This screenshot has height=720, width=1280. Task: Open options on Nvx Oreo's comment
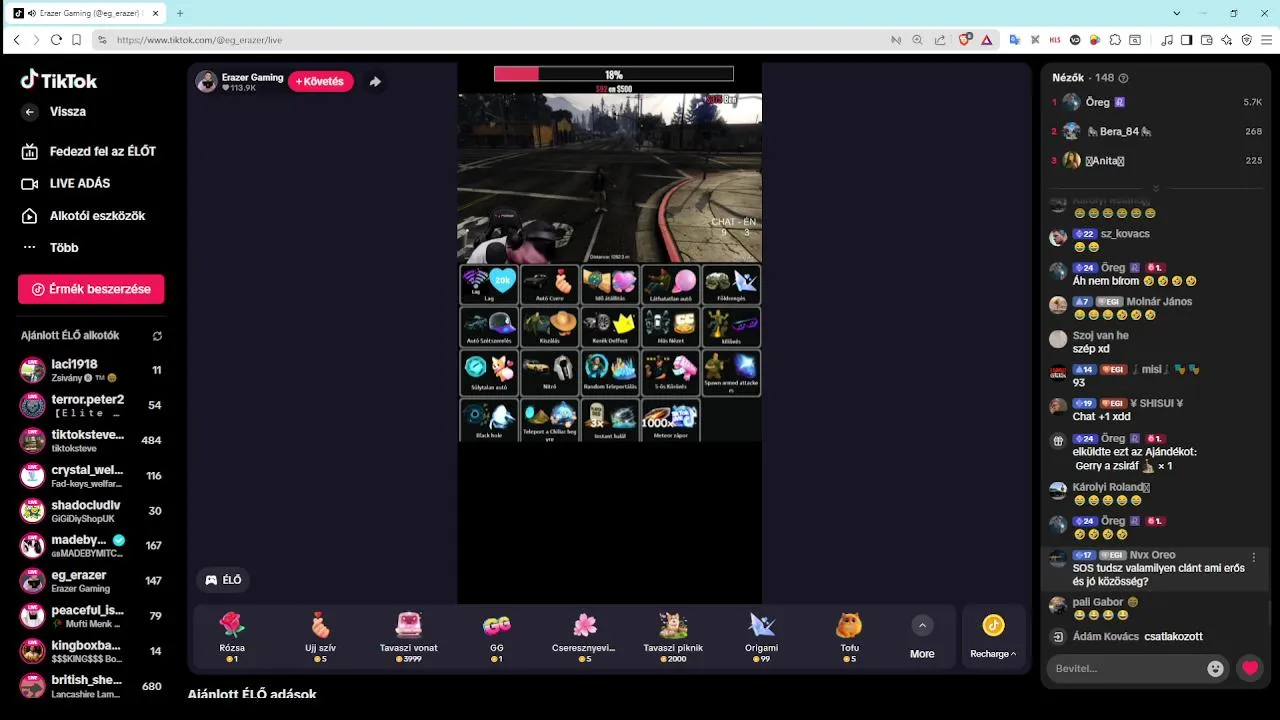point(1254,557)
